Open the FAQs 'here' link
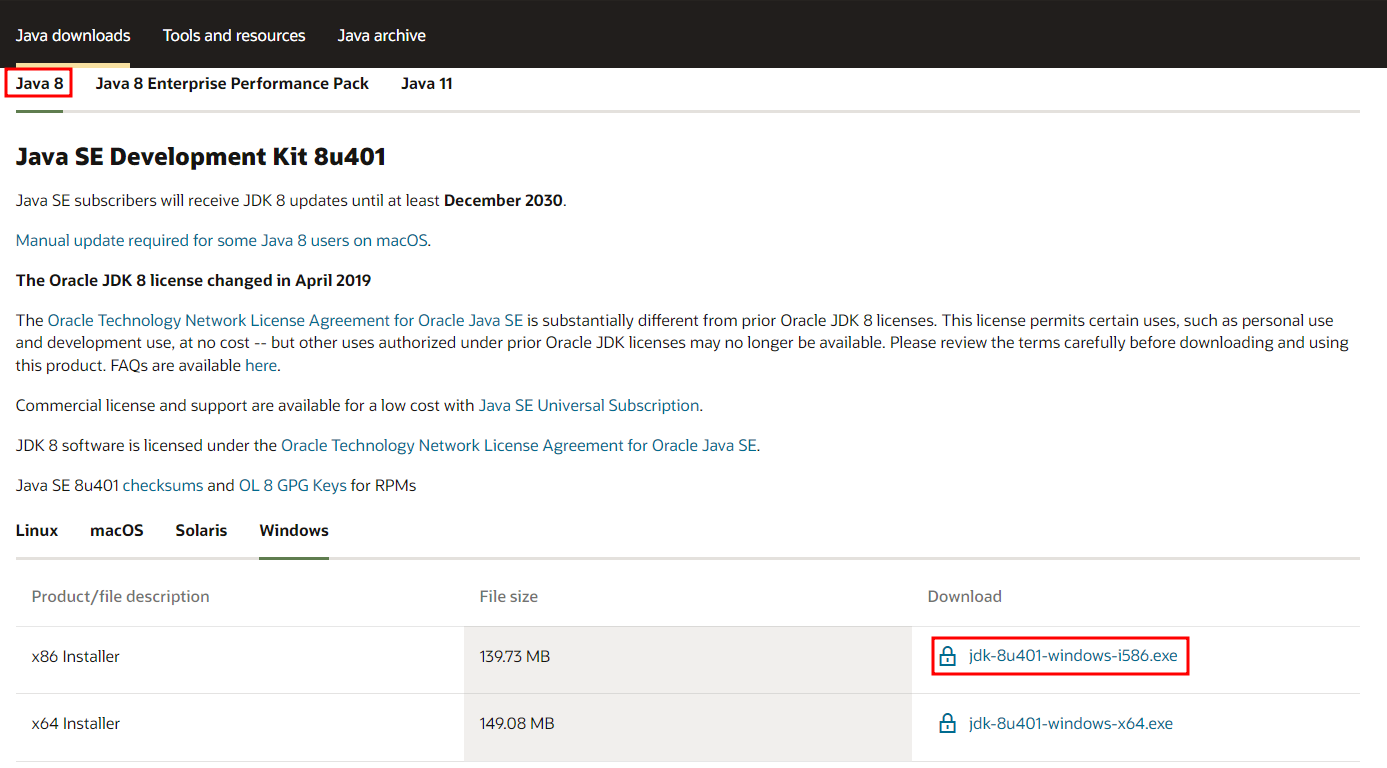This screenshot has height=768, width=1387. [x=261, y=365]
